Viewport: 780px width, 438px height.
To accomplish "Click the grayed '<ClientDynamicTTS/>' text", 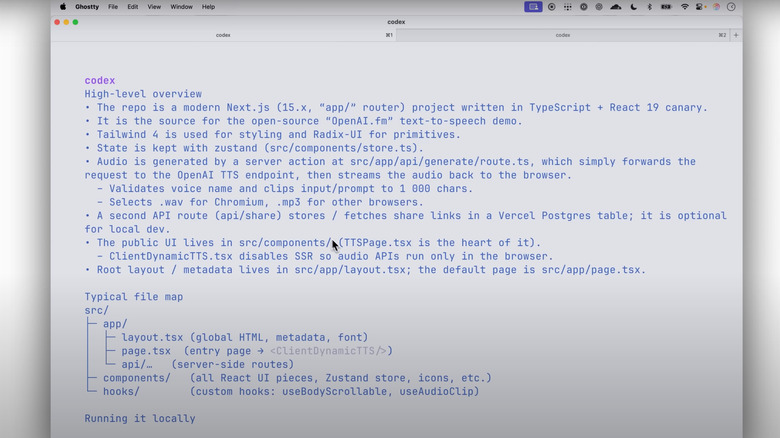I will [328, 350].
